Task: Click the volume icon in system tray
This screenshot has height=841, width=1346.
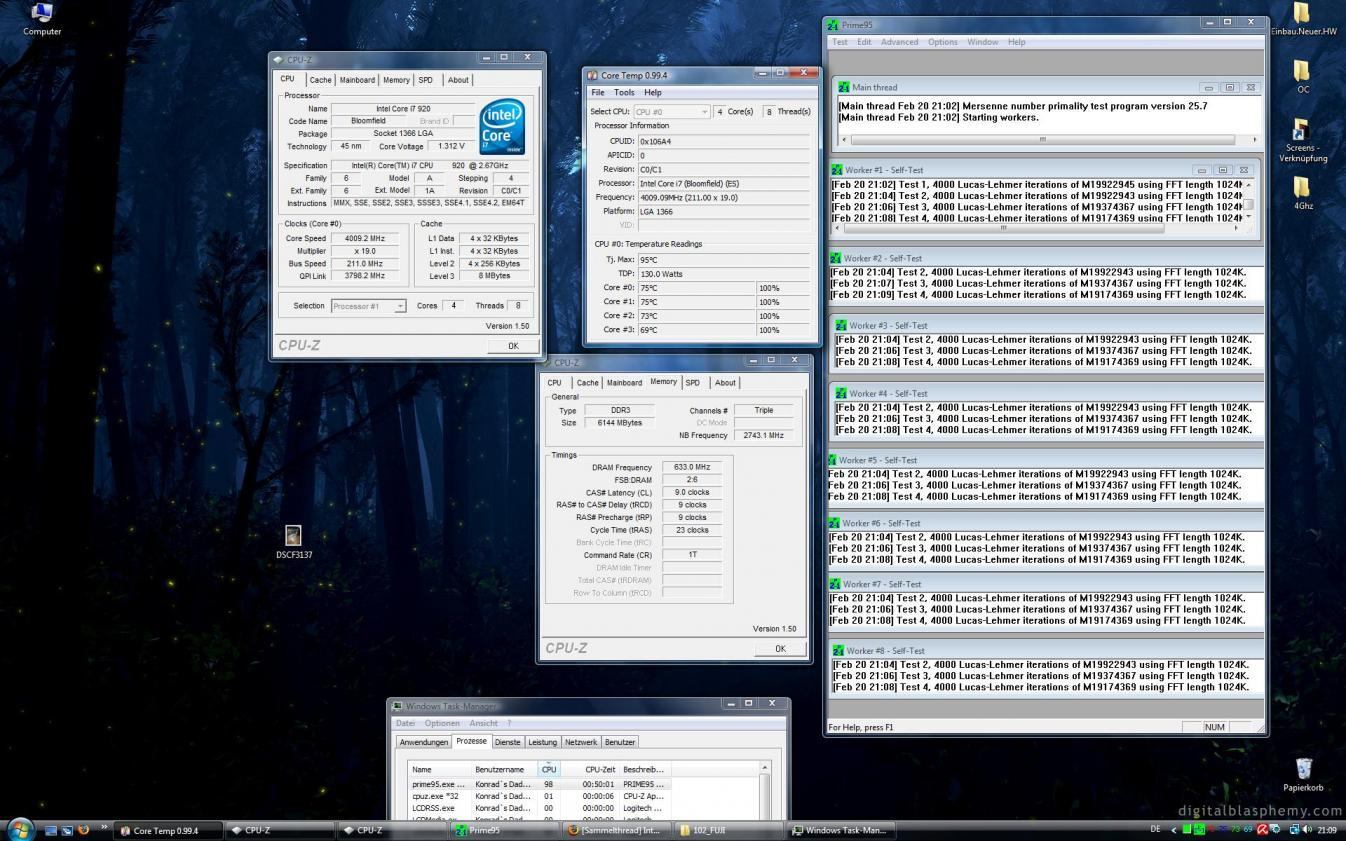Action: tap(1307, 830)
